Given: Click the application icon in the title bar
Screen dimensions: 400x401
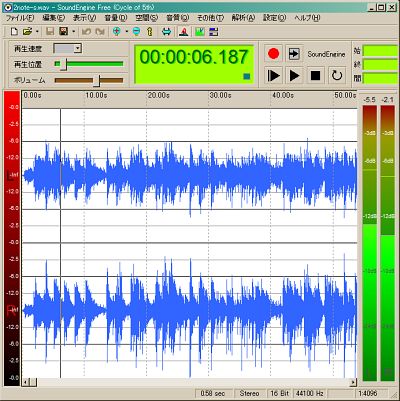Looking at the screenshot, I should [7, 7].
